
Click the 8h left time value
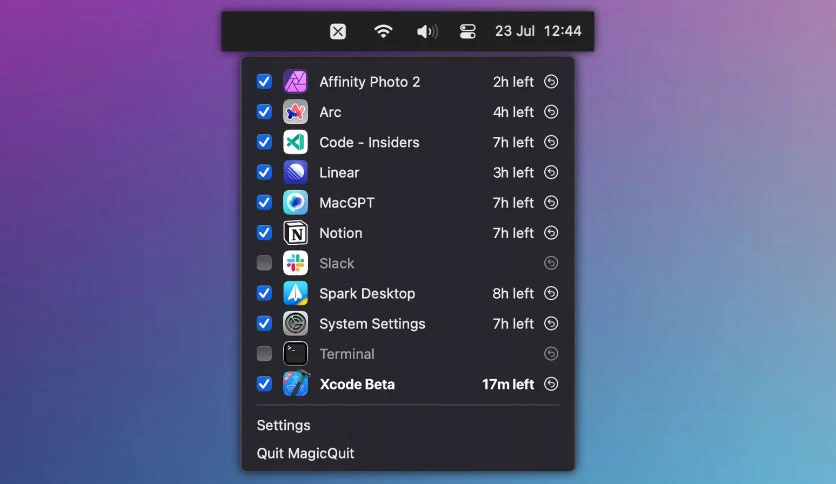513,294
